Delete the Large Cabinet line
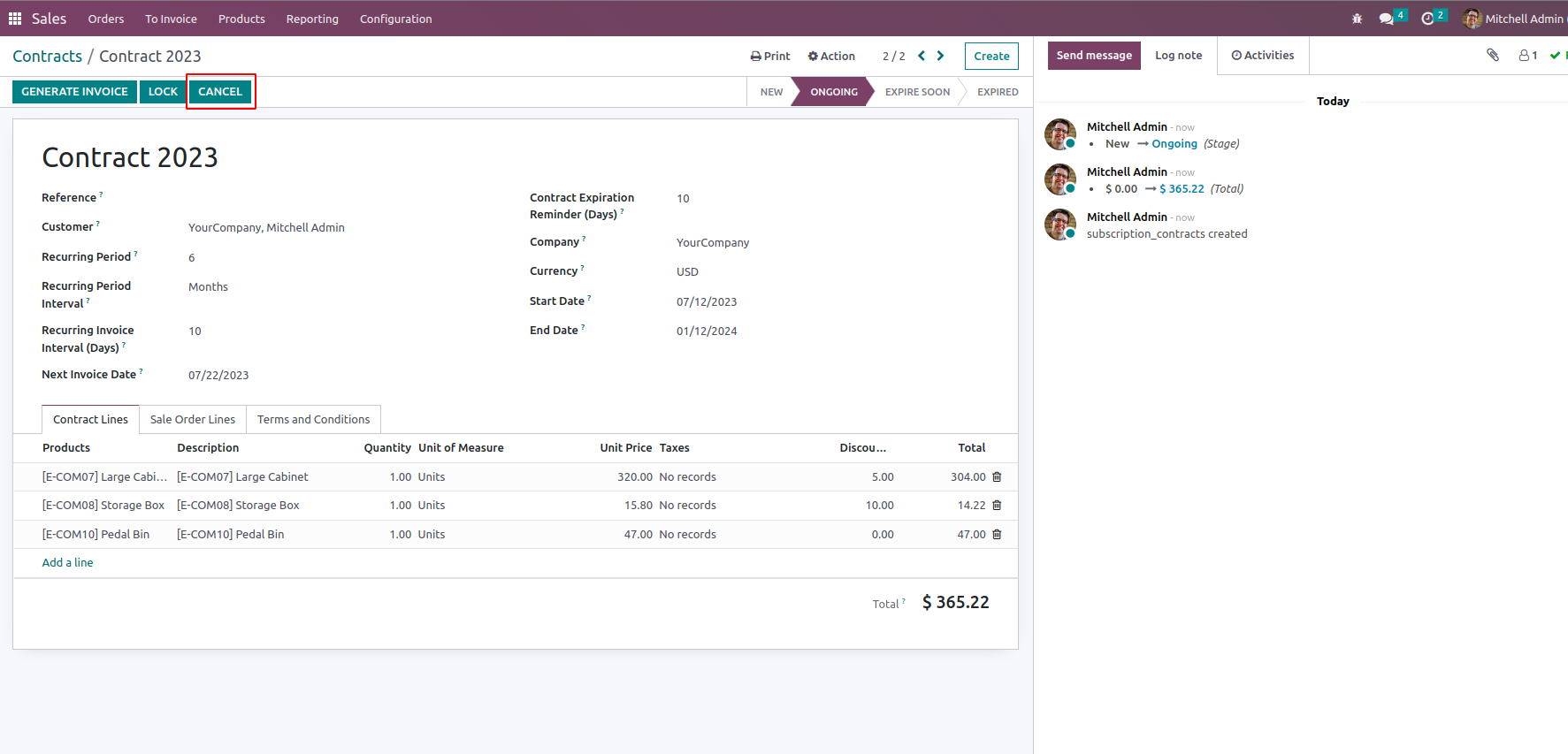Image resolution: width=1568 pixels, height=754 pixels. (x=997, y=476)
